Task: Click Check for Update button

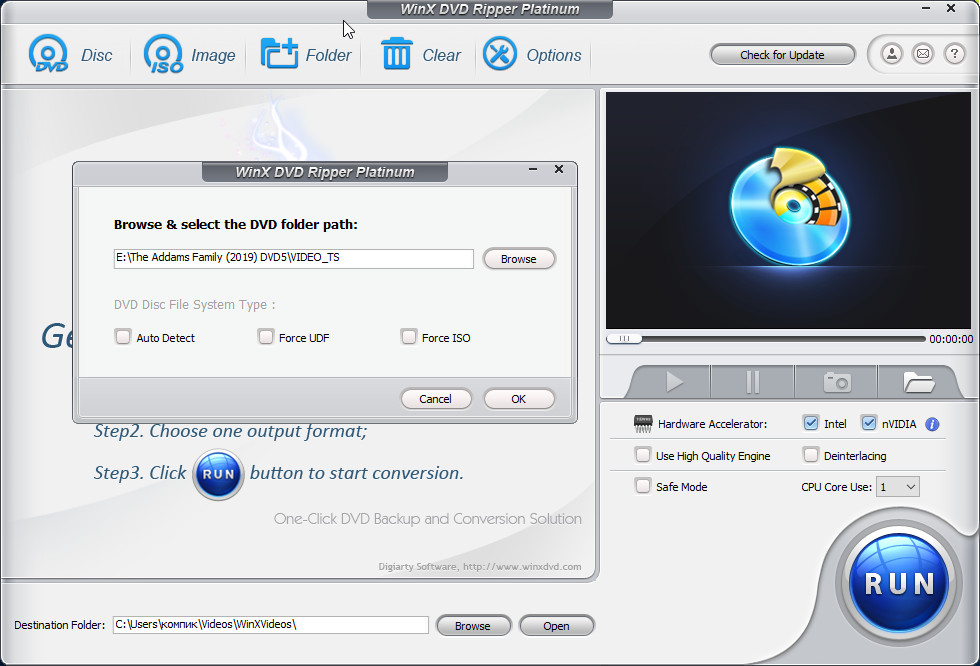Action: [782, 55]
